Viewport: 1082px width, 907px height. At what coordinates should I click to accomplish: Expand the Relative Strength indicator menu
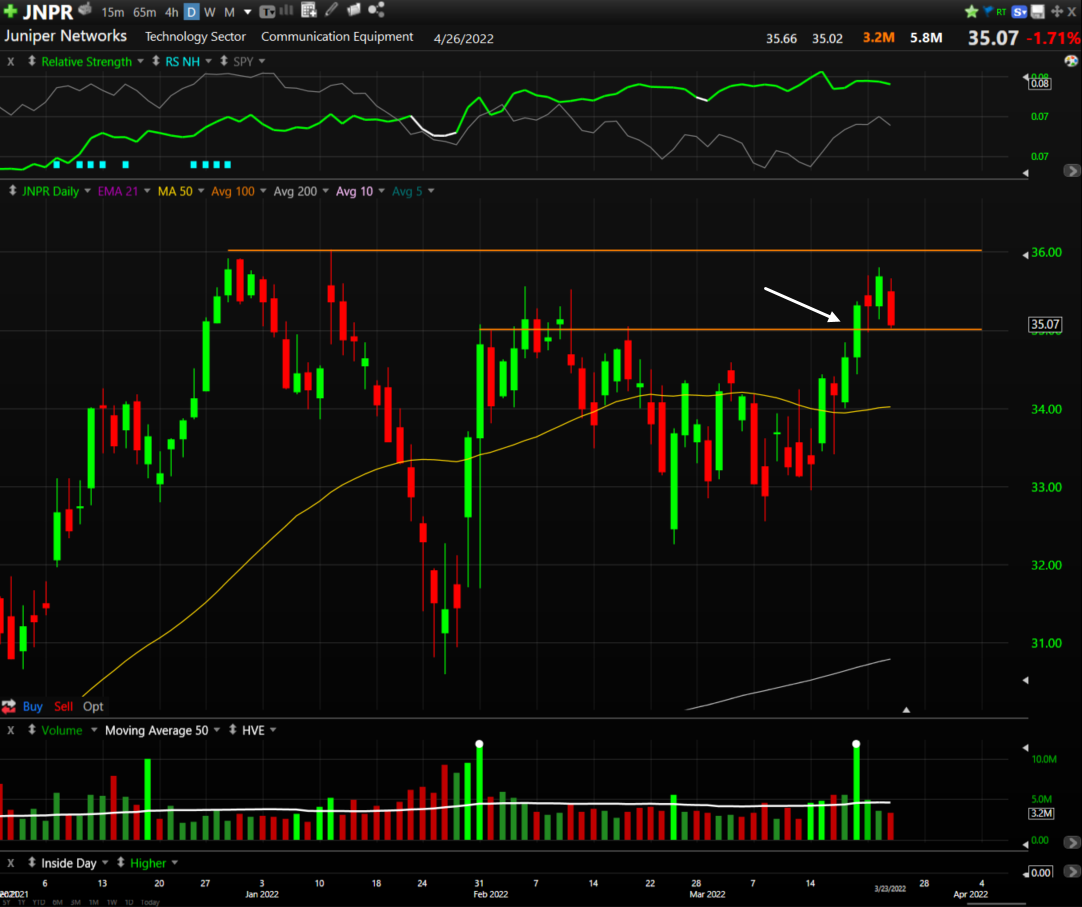pyautogui.click(x=140, y=61)
